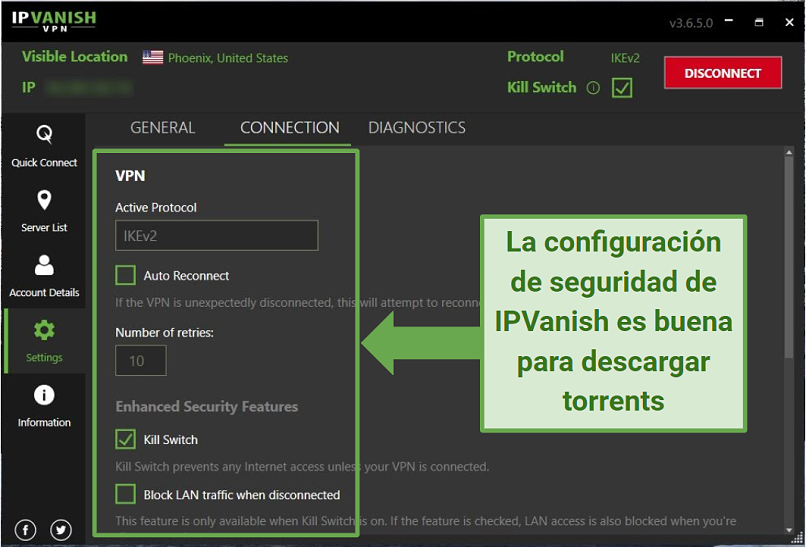Click the Enhanced Security Features heading

click(207, 407)
